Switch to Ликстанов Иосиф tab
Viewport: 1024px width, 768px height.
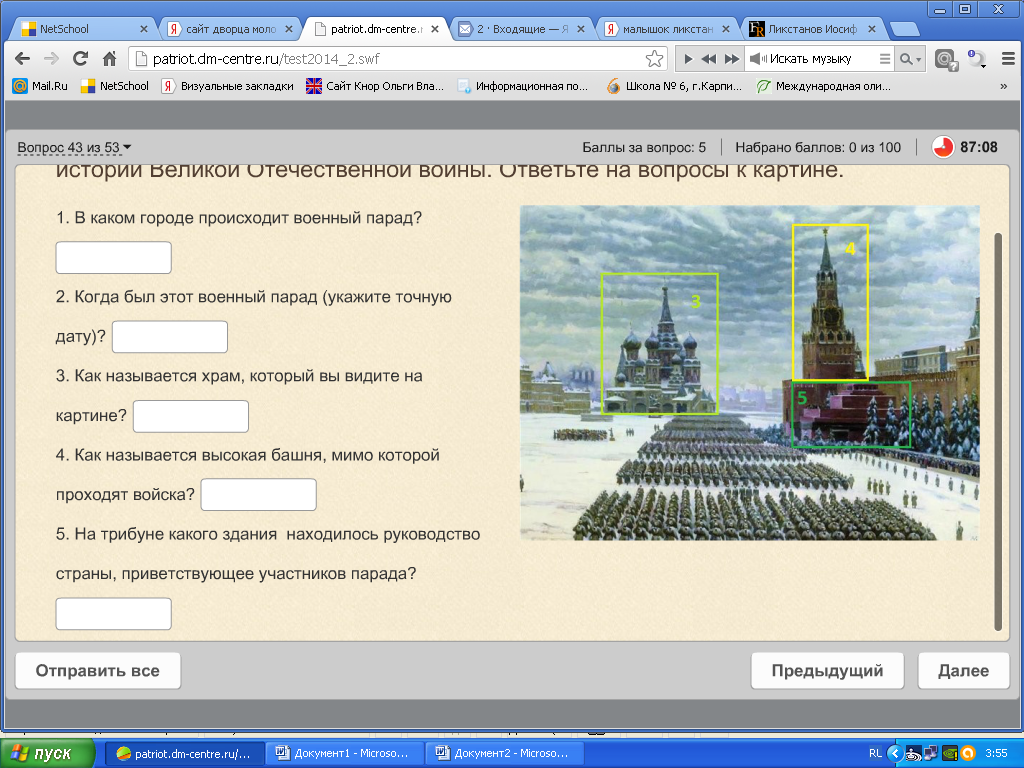coord(813,29)
